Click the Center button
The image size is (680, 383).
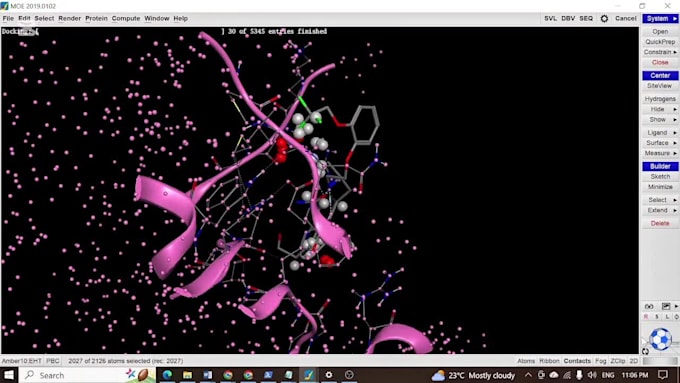coord(660,75)
